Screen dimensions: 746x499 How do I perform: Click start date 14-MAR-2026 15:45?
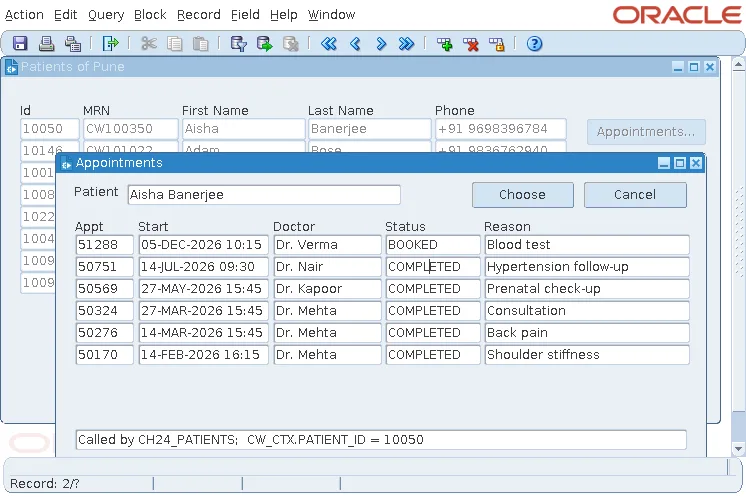point(203,333)
